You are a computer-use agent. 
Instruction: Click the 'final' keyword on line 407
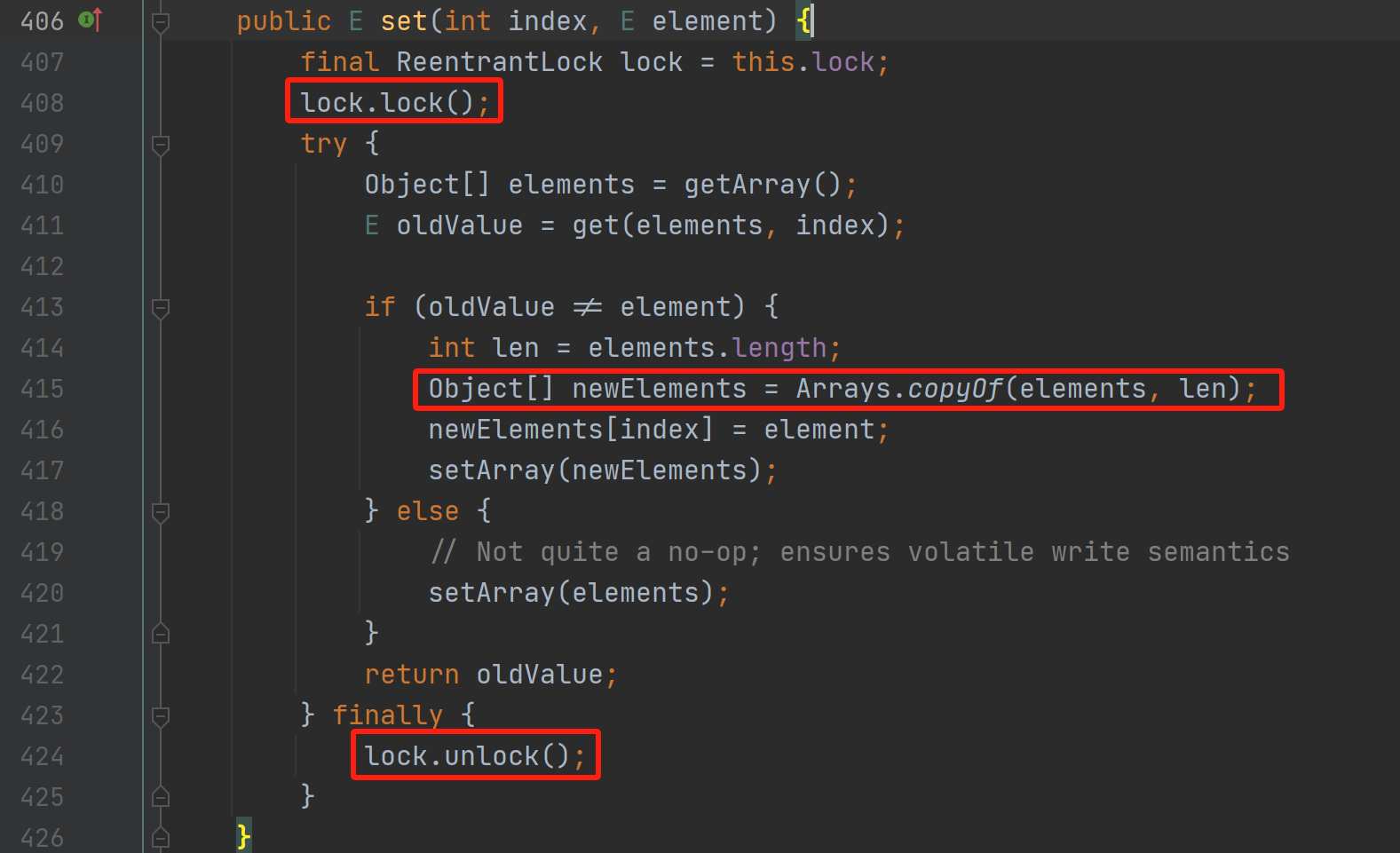pos(339,62)
